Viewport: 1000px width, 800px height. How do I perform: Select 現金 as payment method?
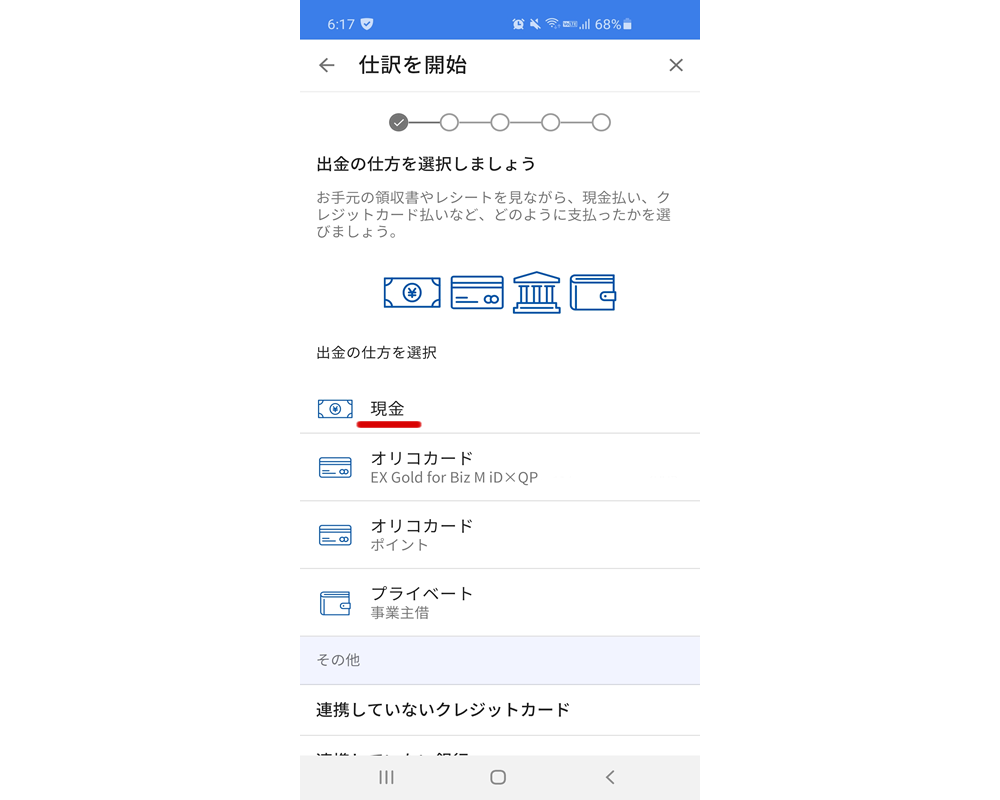pos(500,408)
